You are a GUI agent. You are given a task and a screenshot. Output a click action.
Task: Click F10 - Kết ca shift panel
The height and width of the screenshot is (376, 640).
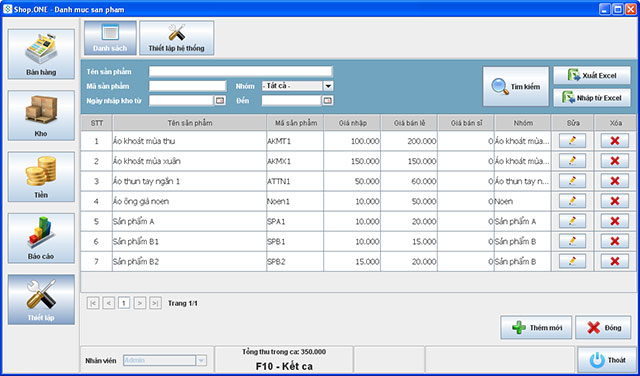pos(284,360)
